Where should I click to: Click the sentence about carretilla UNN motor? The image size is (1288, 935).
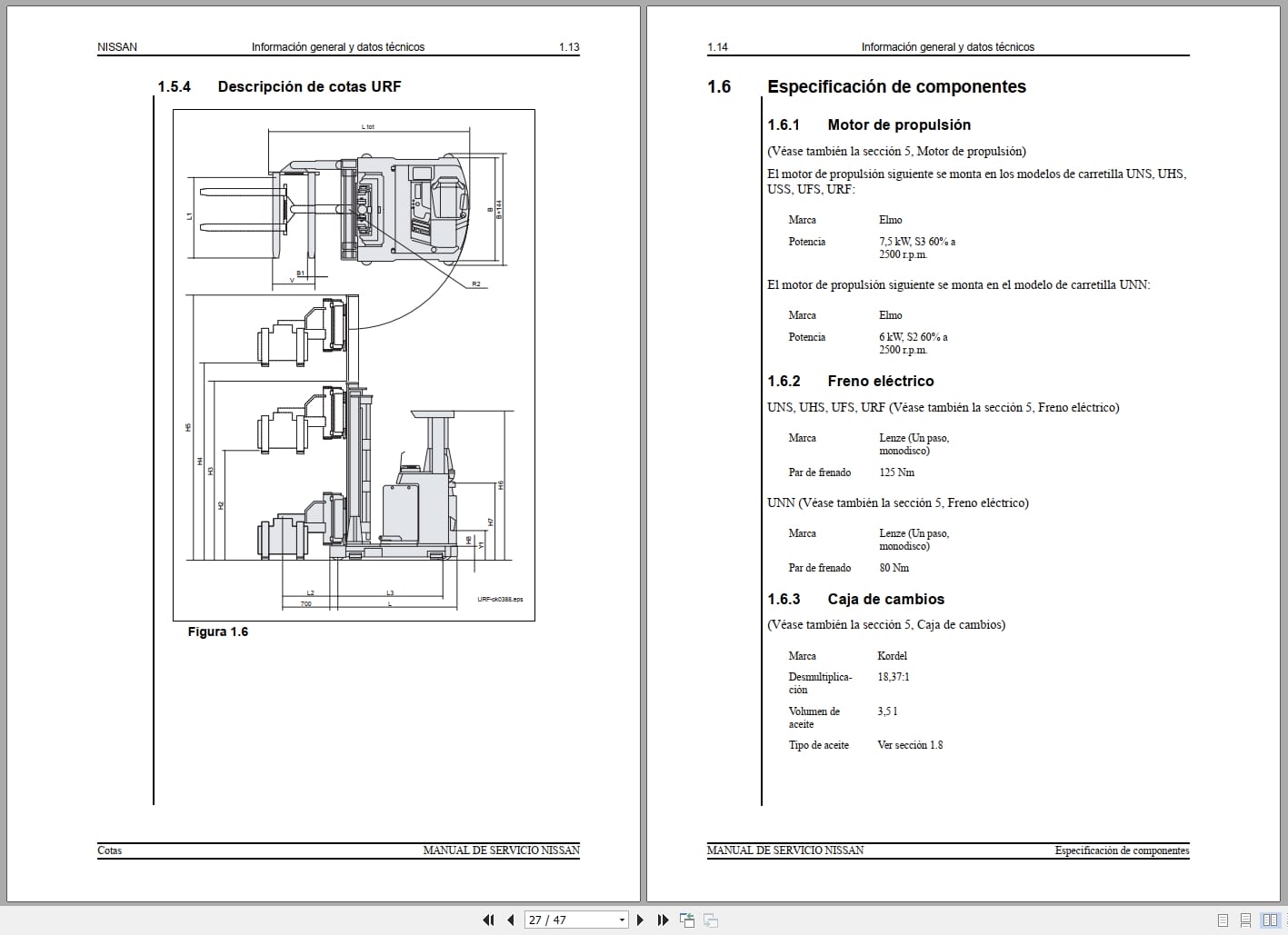[959, 284]
